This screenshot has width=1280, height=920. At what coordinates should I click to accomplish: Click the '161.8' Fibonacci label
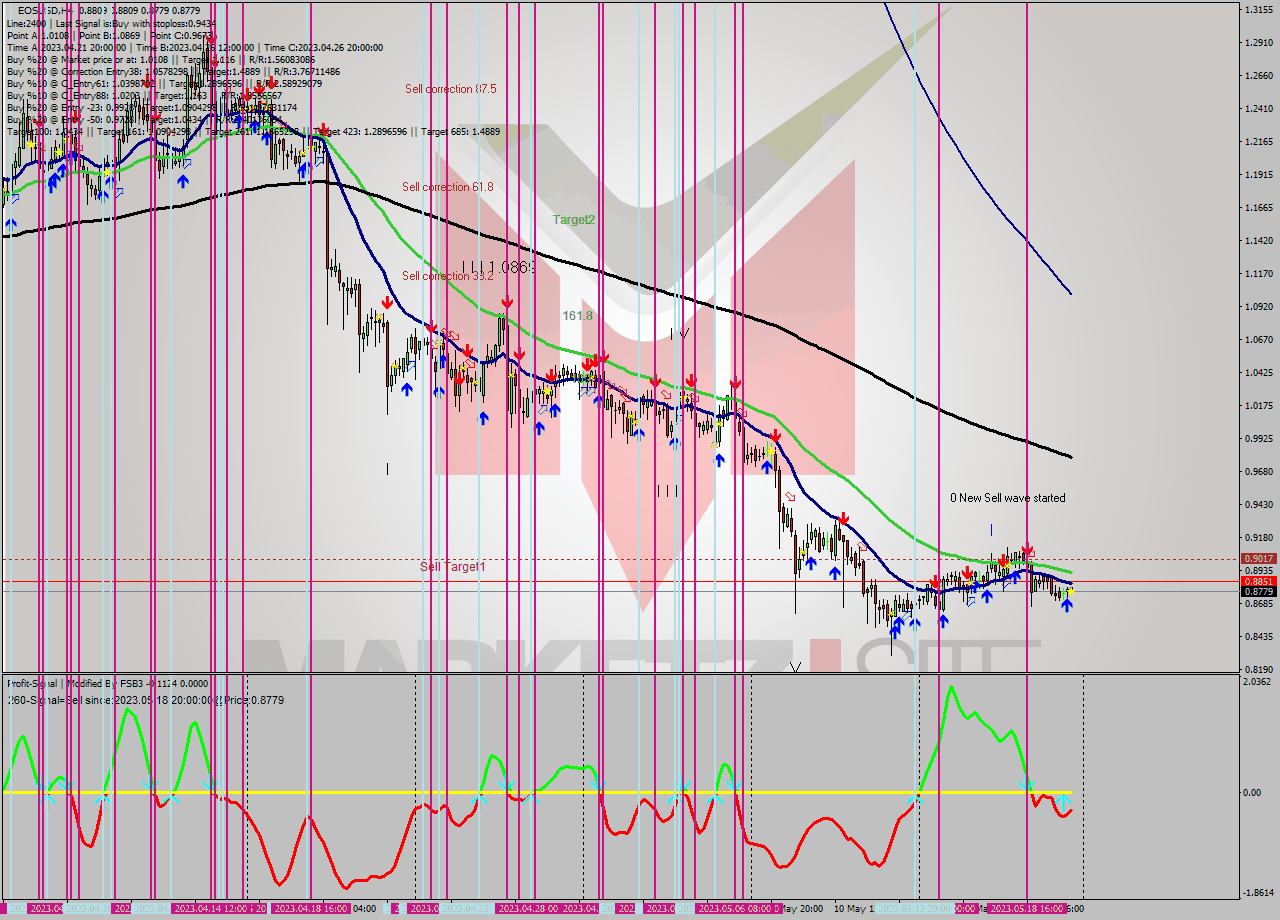pyautogui.click(x=578, y=315)
